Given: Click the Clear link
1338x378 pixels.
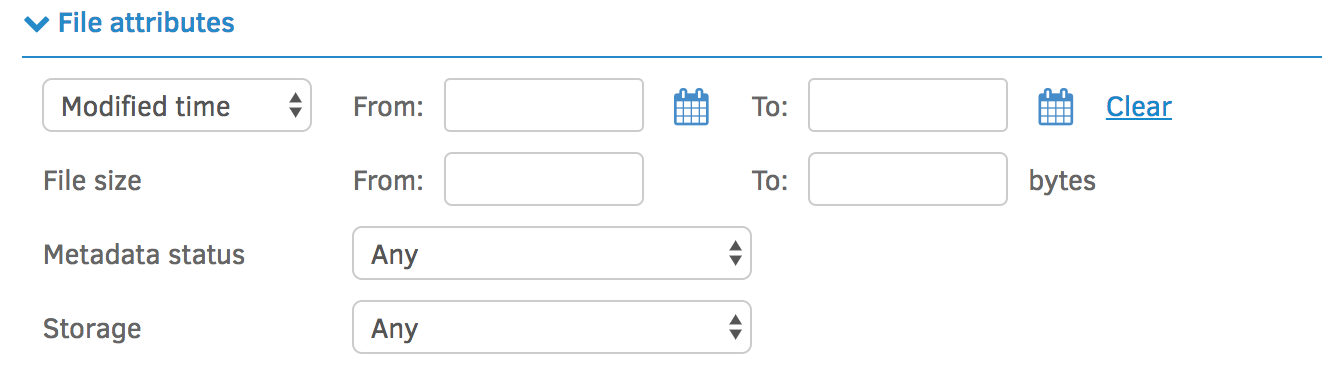Looking at the screenshot, I should (x=1139, y=106).
